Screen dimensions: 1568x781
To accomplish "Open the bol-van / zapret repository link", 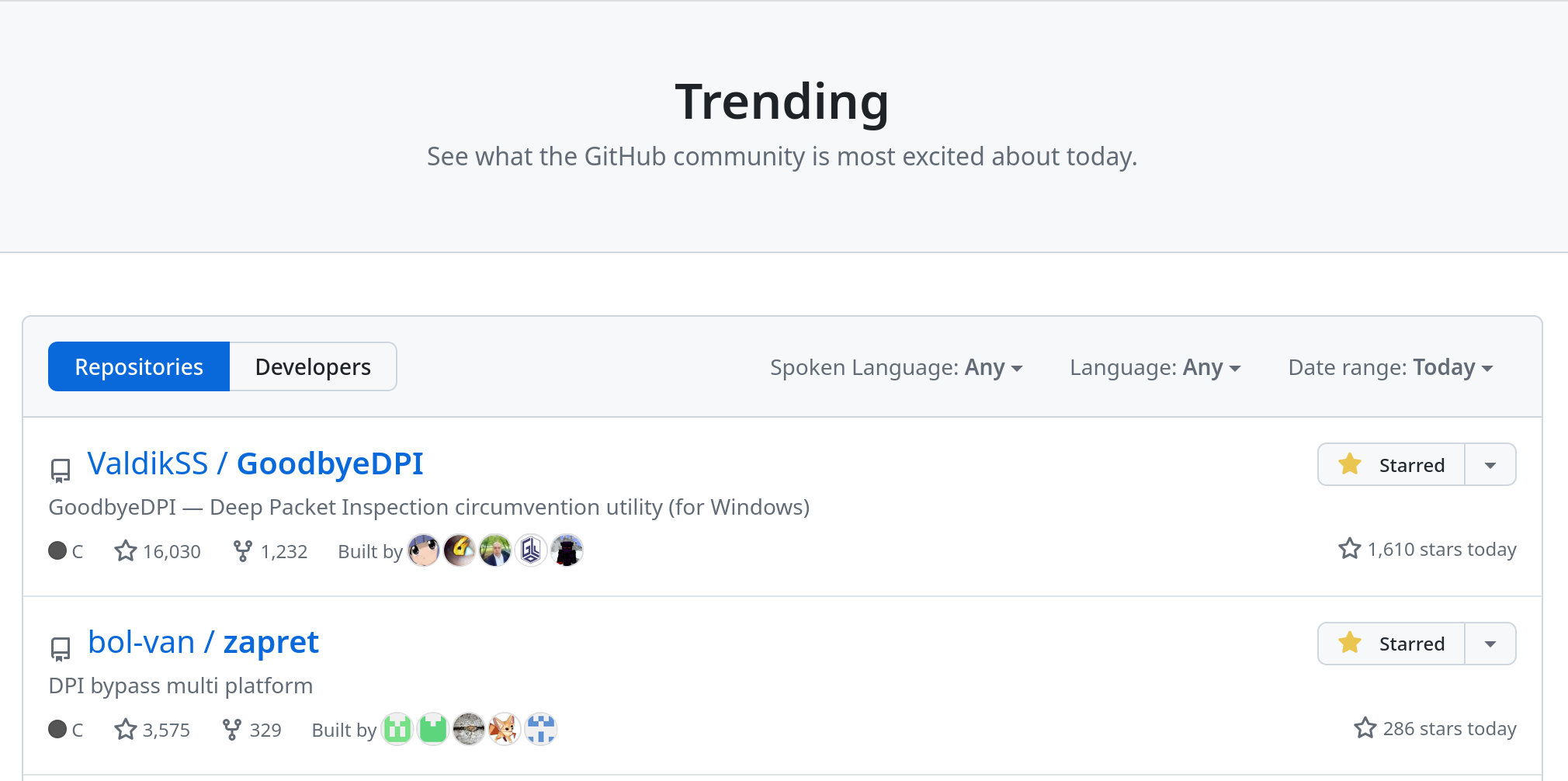I will tap(270, 642).
